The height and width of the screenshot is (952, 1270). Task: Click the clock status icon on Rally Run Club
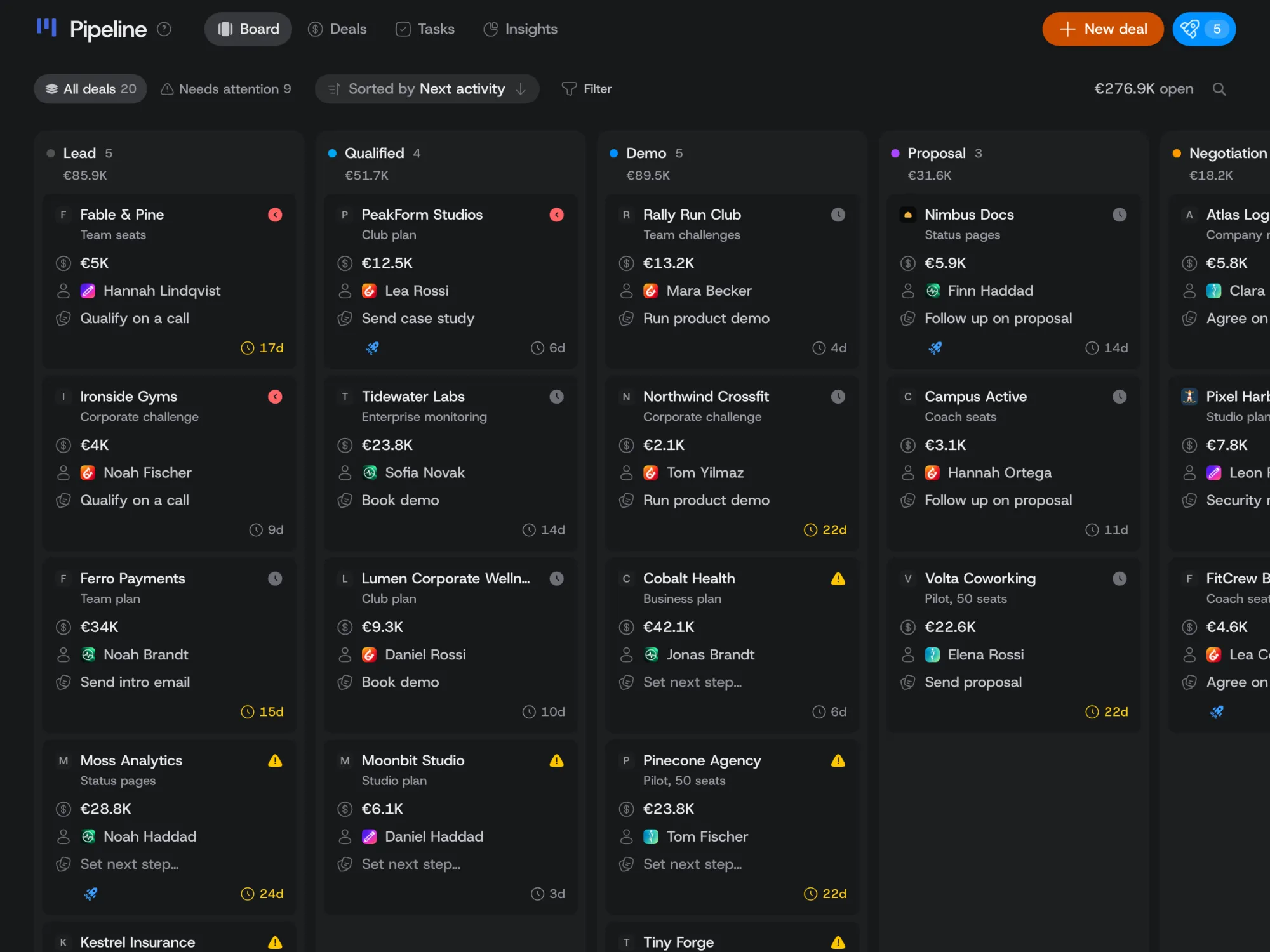tap(838, 215)
